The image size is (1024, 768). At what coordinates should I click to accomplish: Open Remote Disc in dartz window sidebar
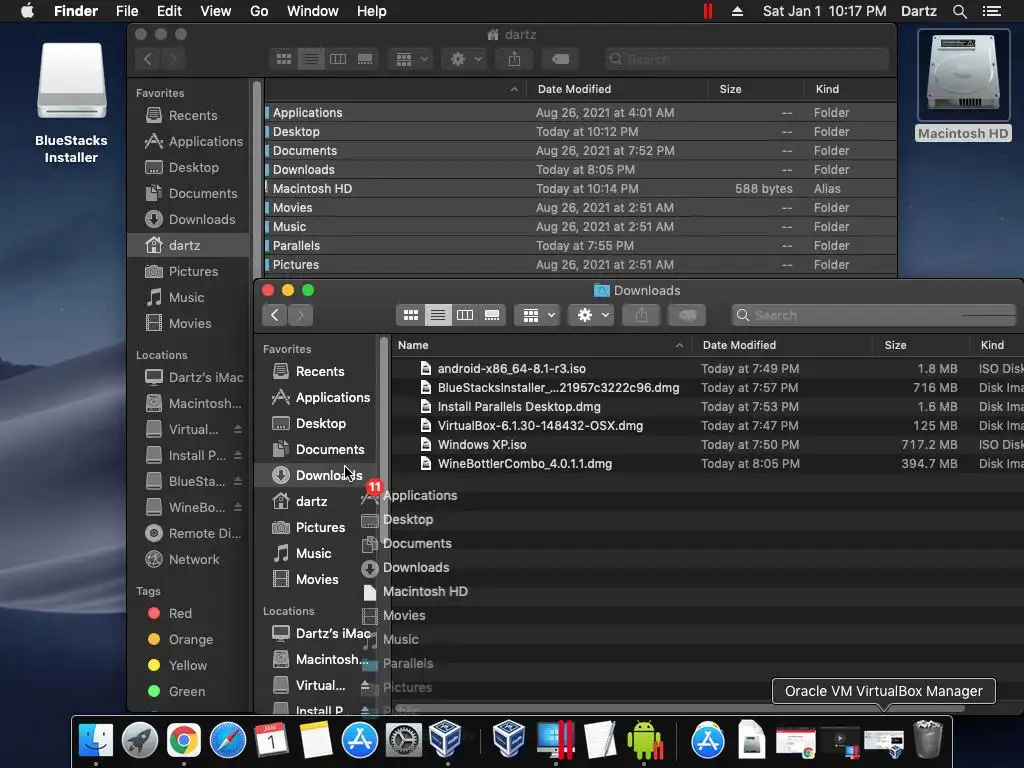(191, 533)
